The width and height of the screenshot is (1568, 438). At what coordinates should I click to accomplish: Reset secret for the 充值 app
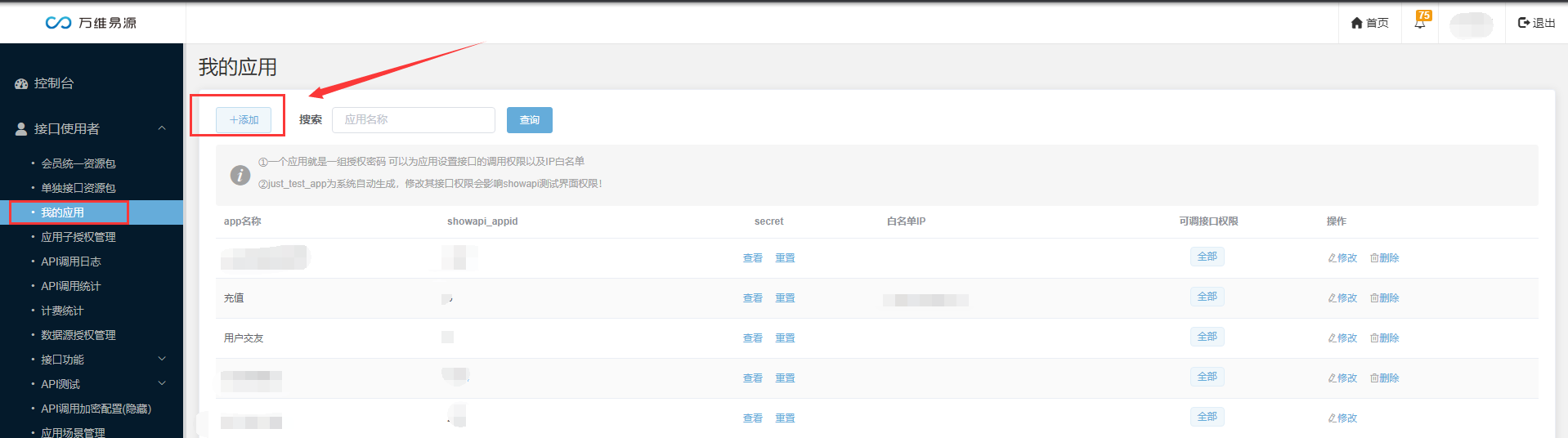pos(786,298)
